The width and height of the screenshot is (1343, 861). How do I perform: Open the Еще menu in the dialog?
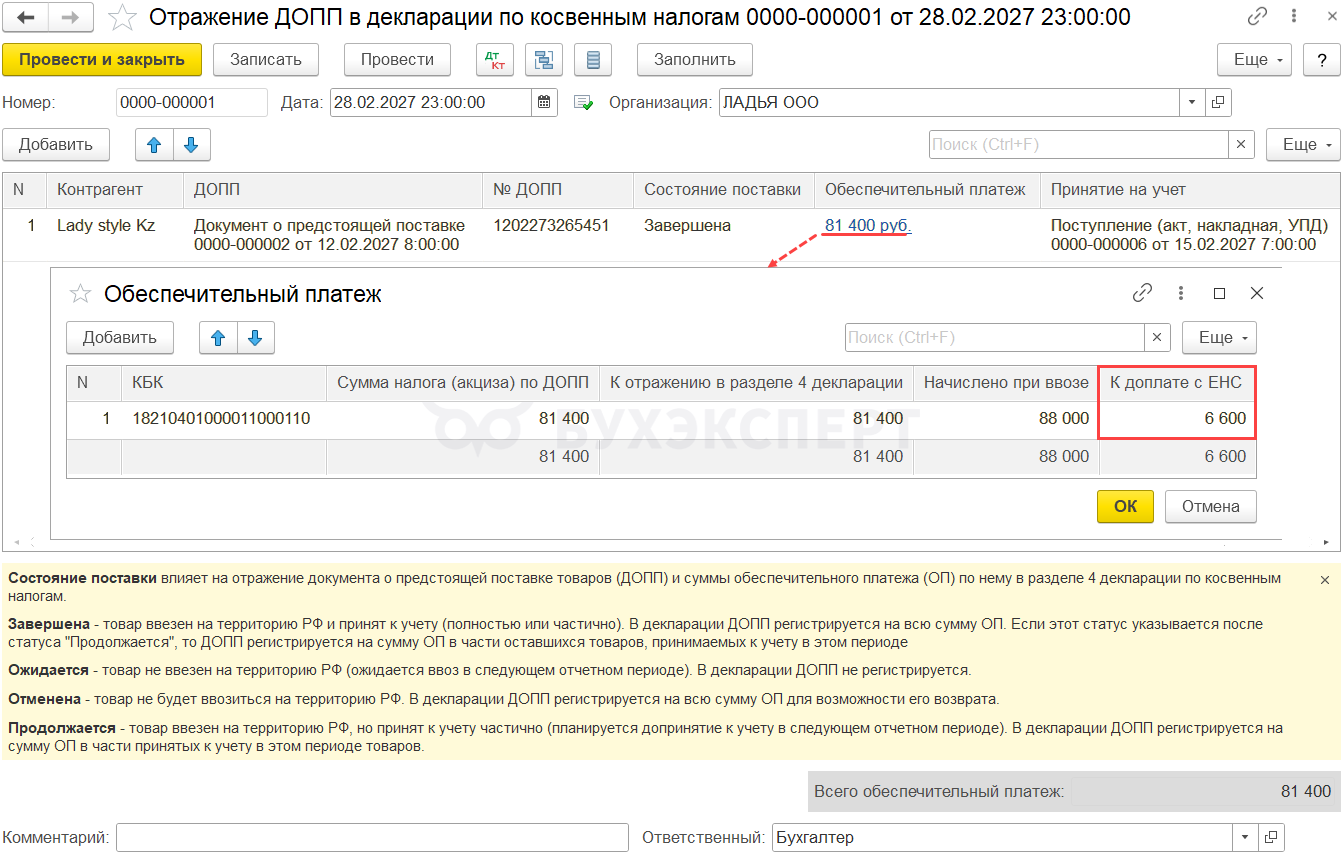click(1219, 338)
